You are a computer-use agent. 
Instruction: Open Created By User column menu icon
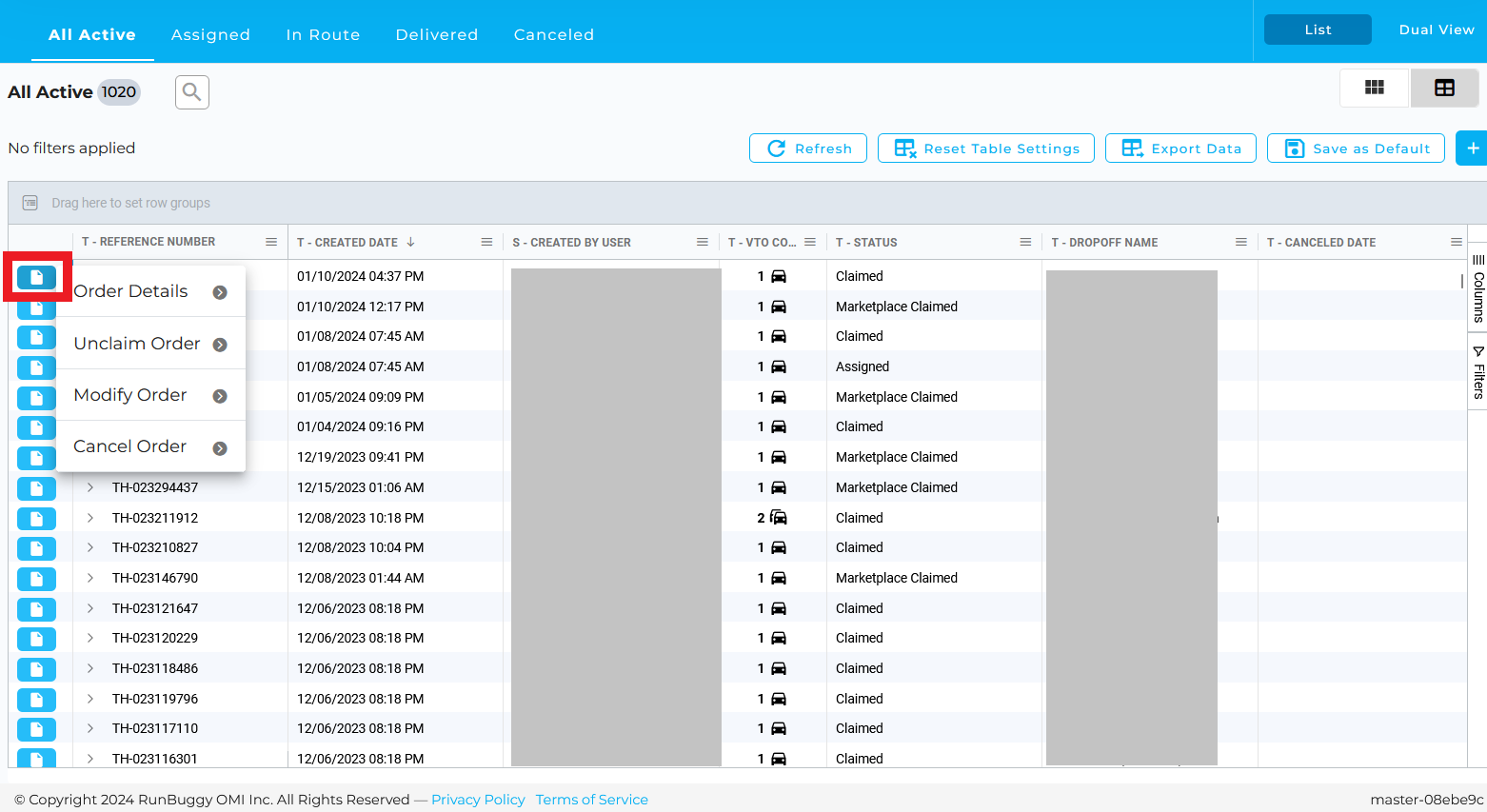(x=703, y=242)
